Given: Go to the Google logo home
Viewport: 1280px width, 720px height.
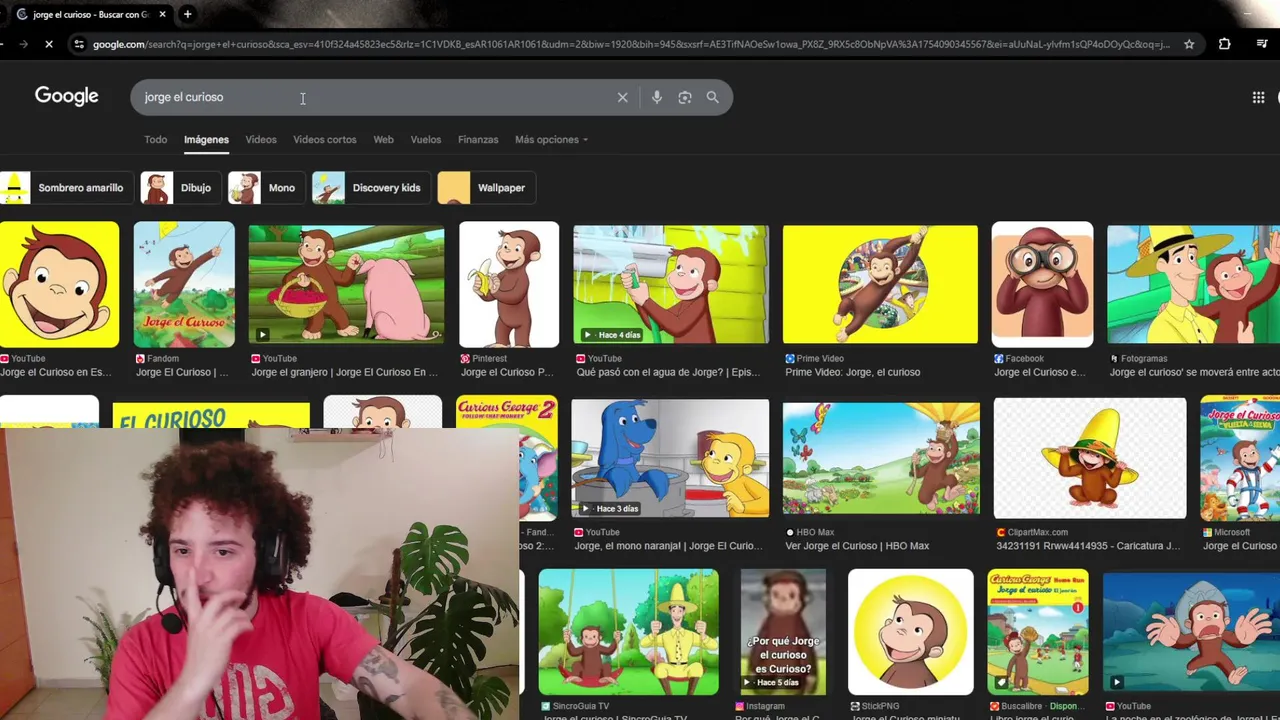Looking at the screenshot, I should 67,96.
